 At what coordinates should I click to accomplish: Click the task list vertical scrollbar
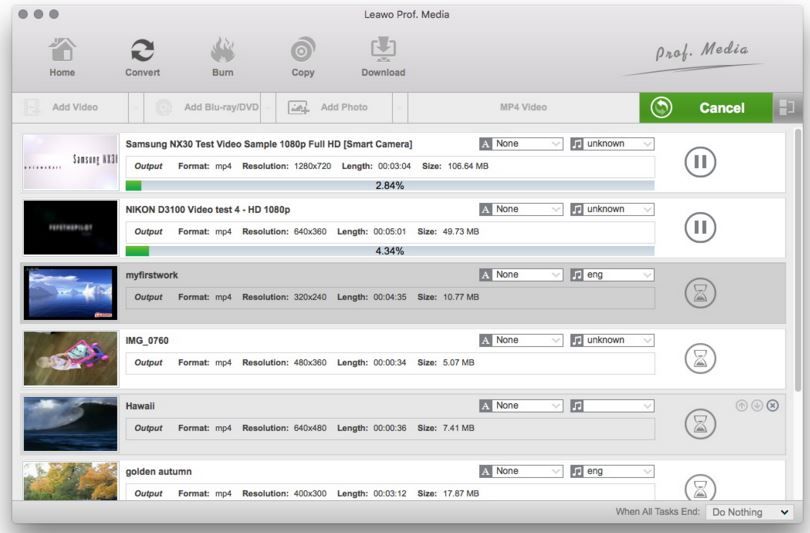[798, 258]
